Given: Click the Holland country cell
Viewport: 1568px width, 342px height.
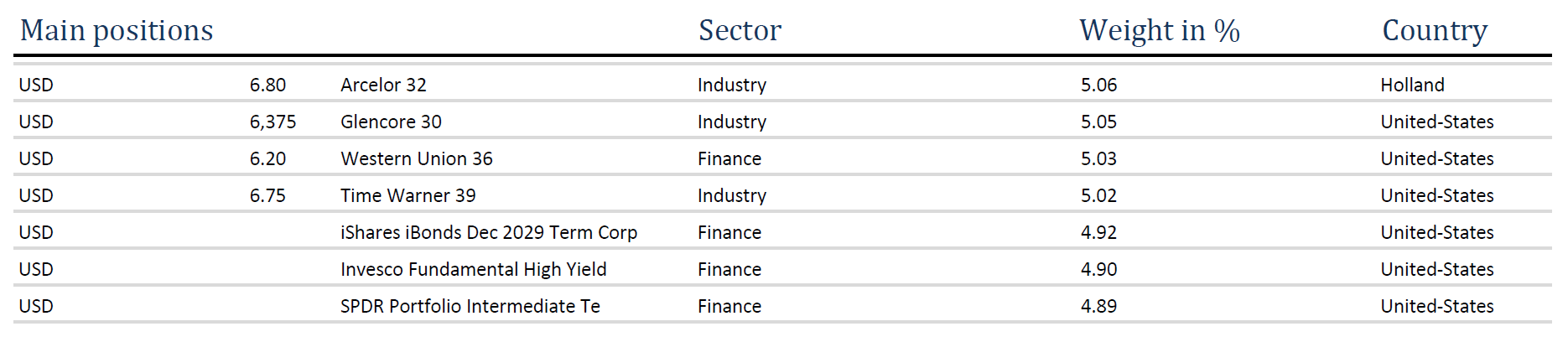Looking at the screenshot, I should pyautogui.click(x=1412, y=85).
